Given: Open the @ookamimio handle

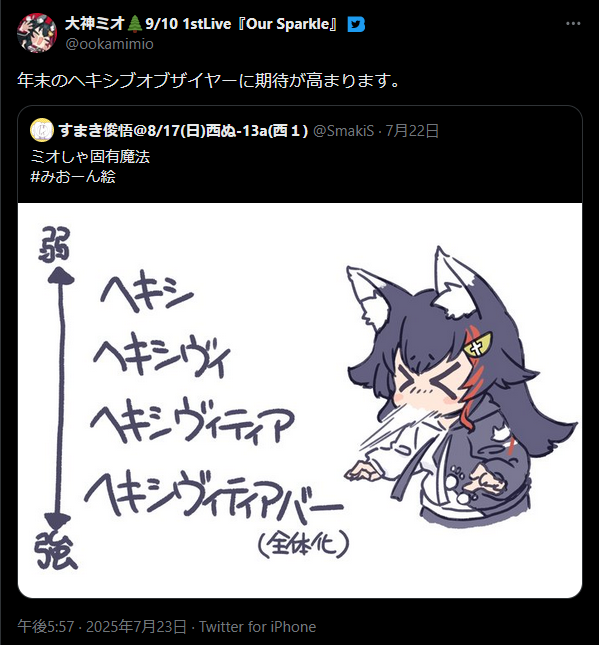Looking at the screenshot, I should click(x=109, y=44).
